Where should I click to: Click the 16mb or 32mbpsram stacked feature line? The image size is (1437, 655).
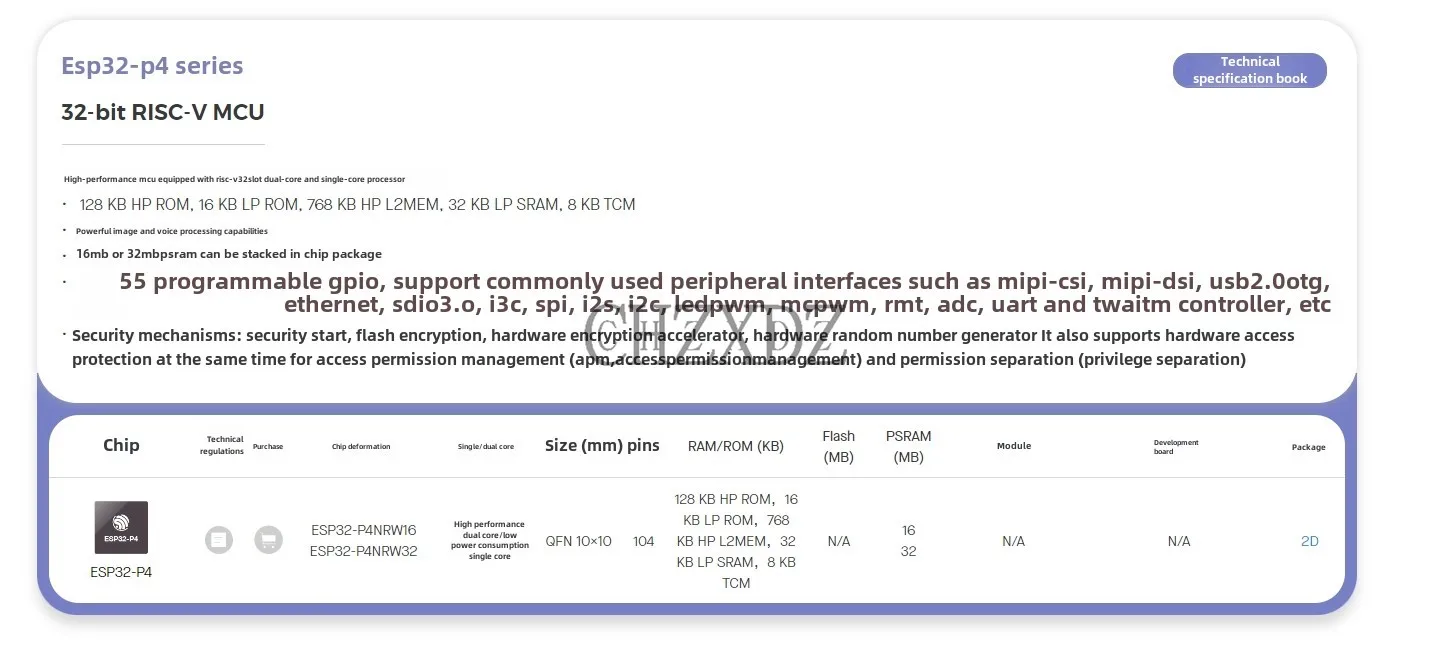point(229,254)
